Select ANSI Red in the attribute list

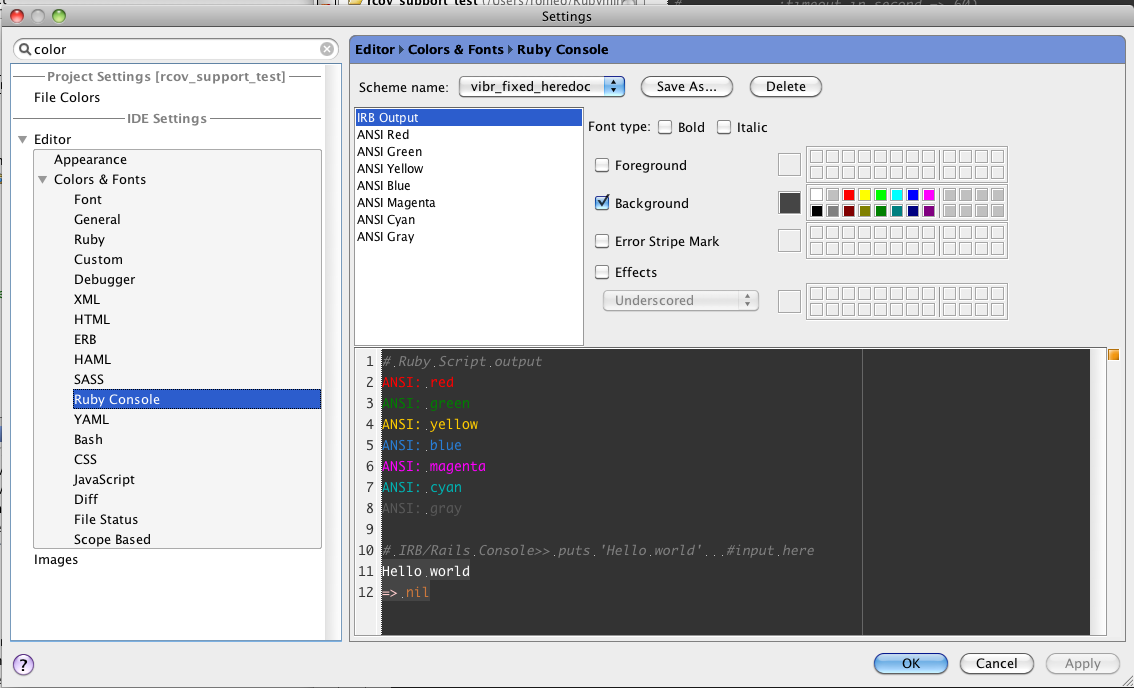(x=469, y=135)
